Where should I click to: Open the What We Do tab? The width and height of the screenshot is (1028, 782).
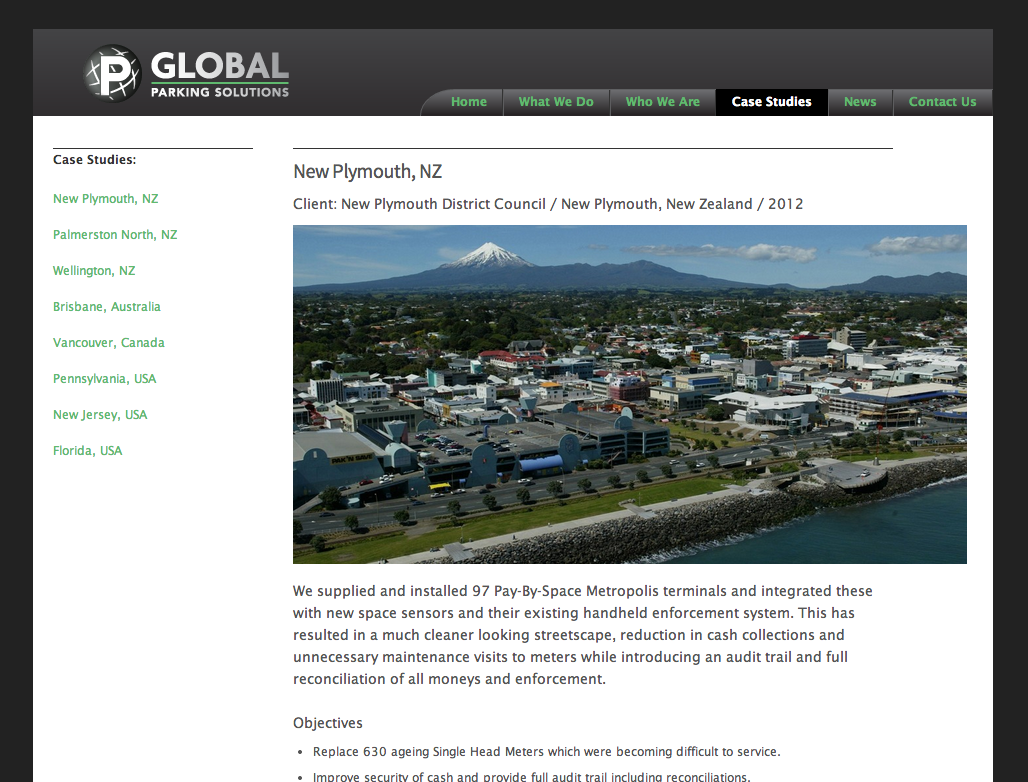click(x=556, y=101)
